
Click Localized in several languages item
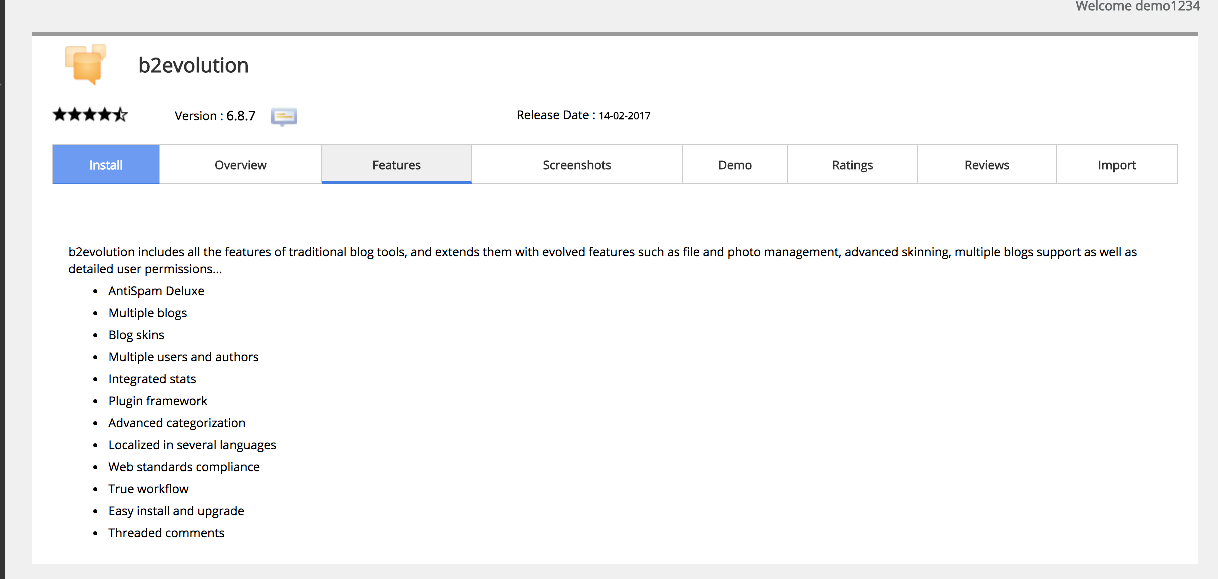coord(193,445)
